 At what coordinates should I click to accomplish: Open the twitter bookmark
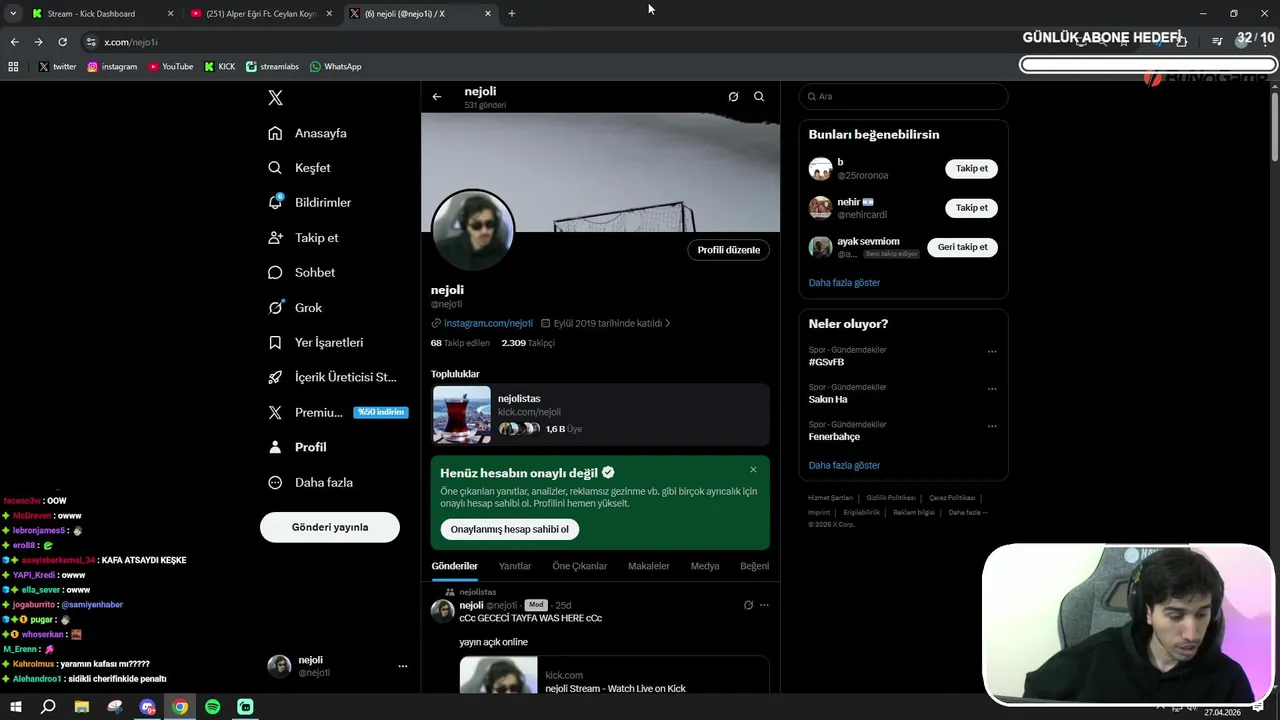[58, 67]
